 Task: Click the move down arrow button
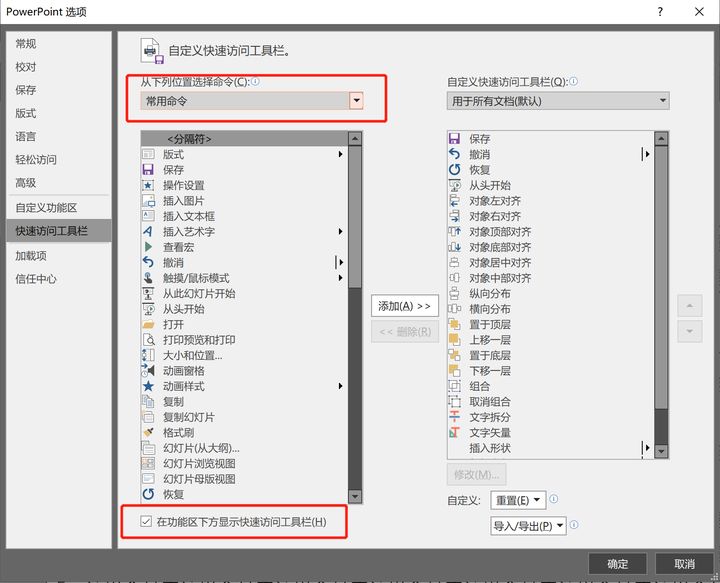click(690, 331)
